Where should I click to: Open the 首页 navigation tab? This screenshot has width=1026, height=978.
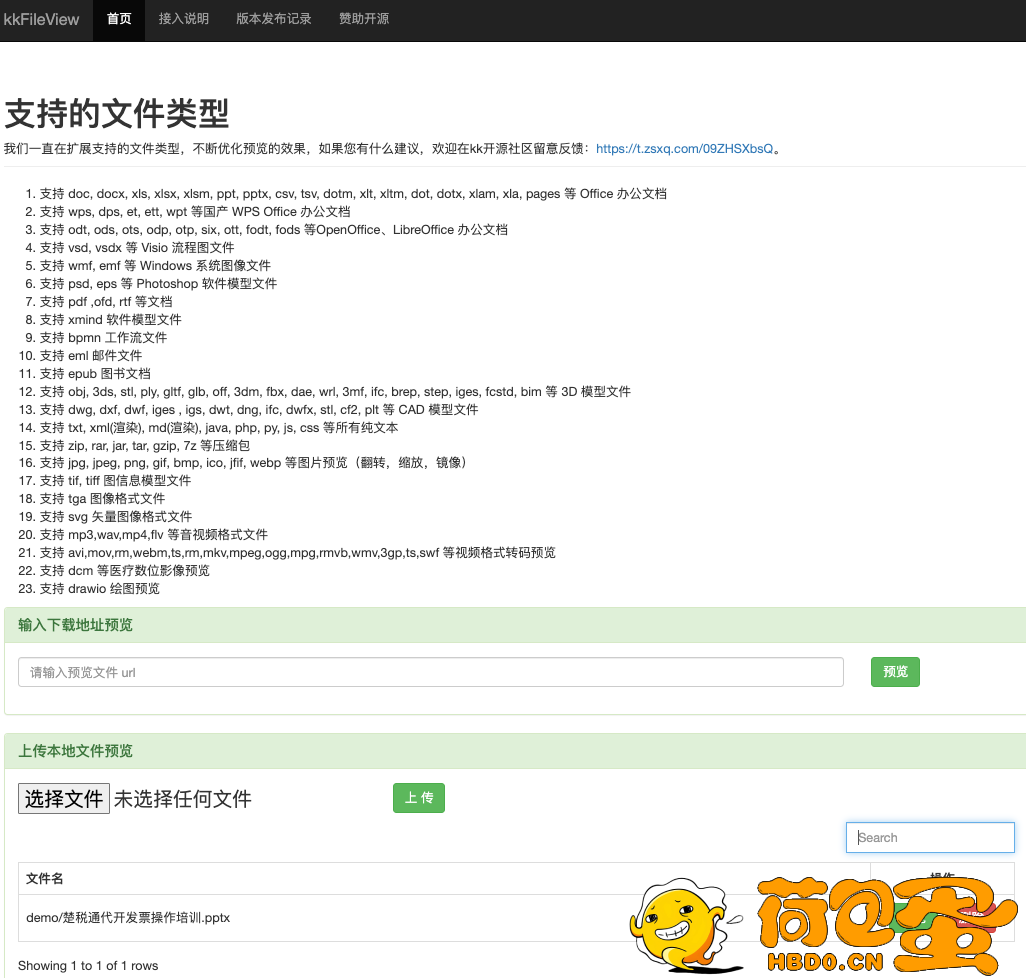point(119,19)
